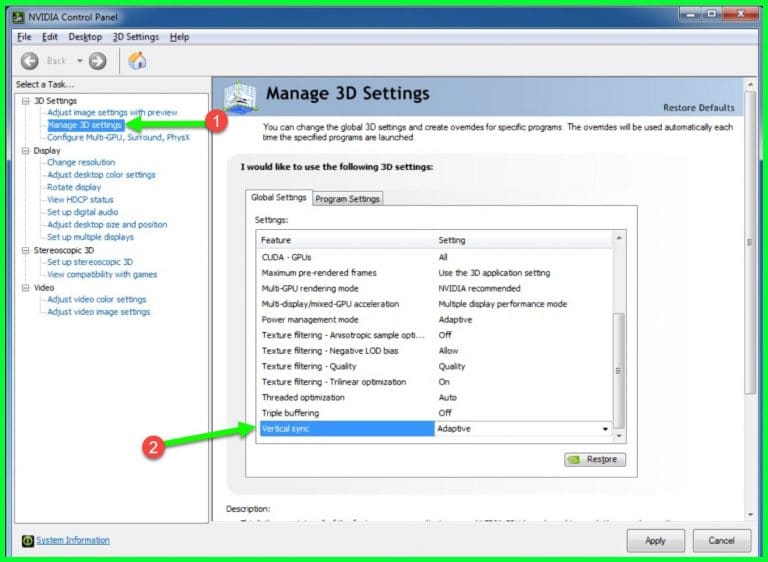The width and height of the screenshot is (768, 562).
Task: Collapse the Display tree node
Action: [25, 151]
